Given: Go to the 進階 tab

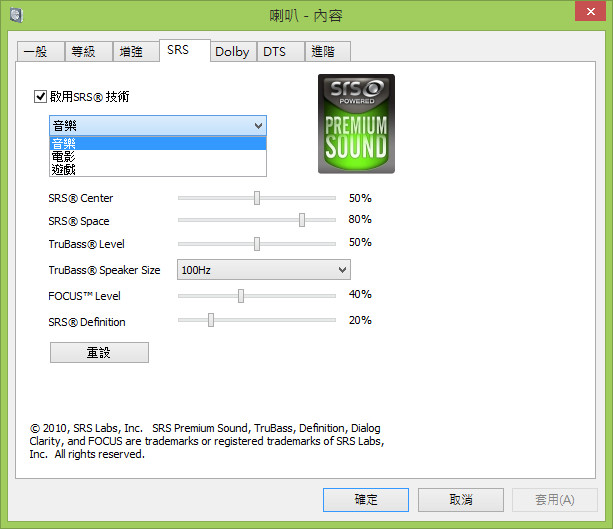Looking at the screenshot, I should click(328, 52).
